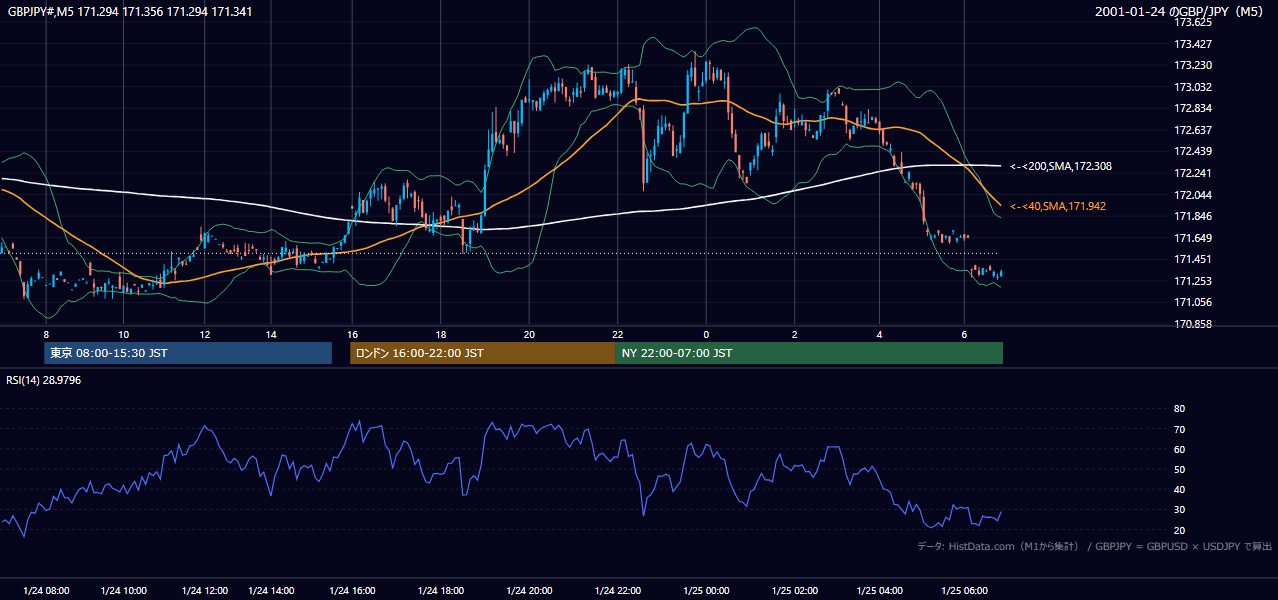Screen dimensions: 1278x600
Task: Click hour tick 10 on price chart axis
Action: point(123,334)
